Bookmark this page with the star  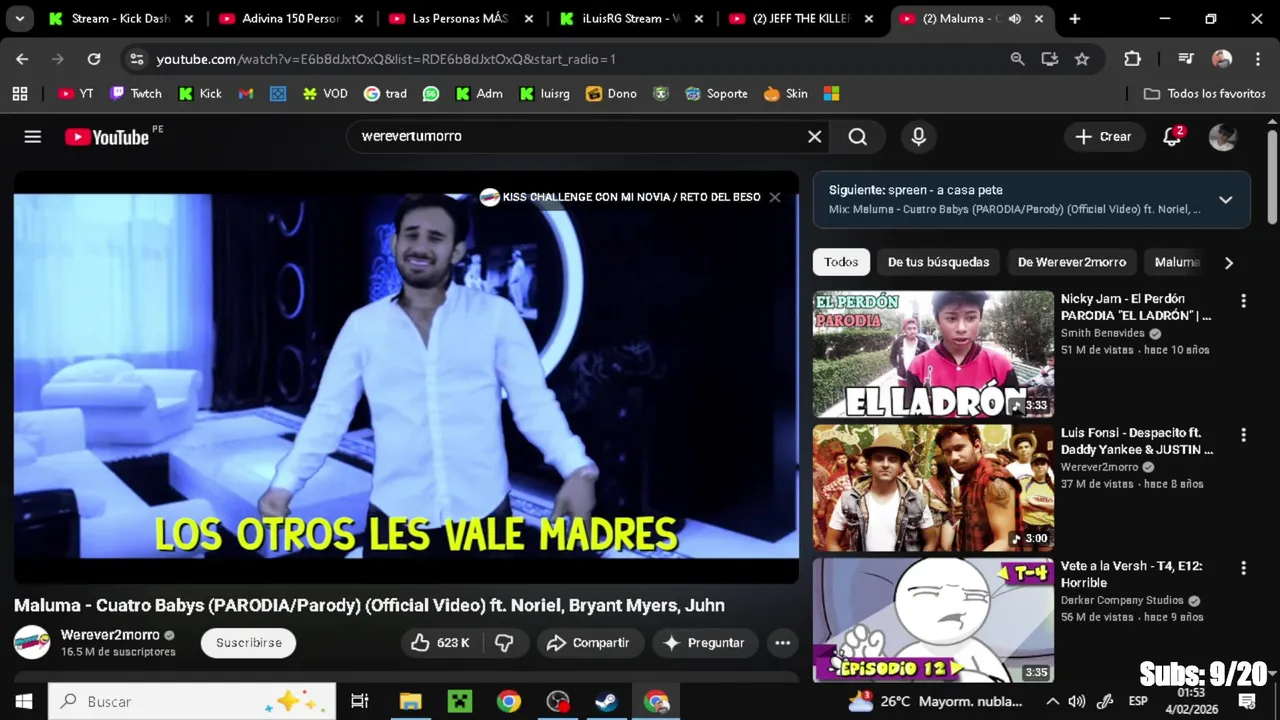click(x=1081, y=59)
